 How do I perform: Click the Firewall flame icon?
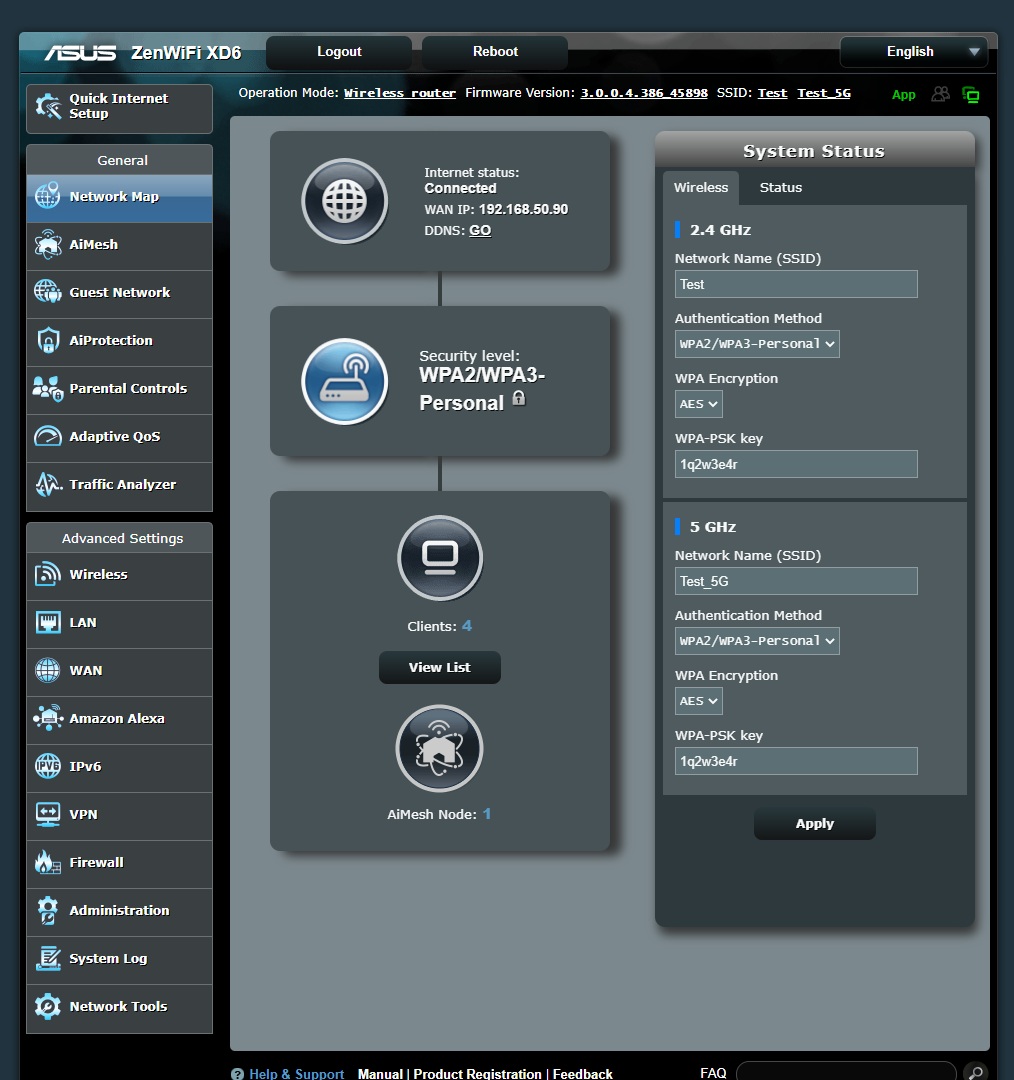[48, 862]
